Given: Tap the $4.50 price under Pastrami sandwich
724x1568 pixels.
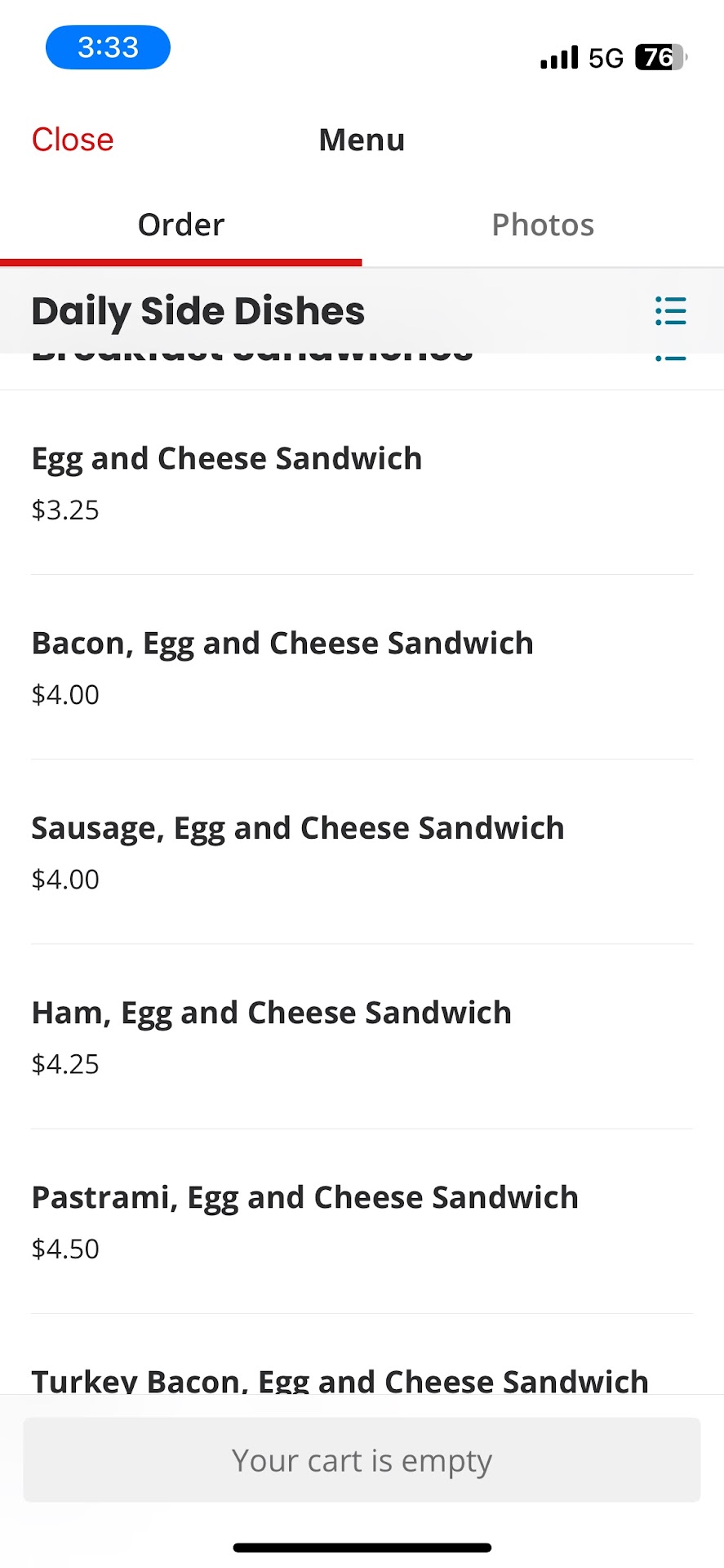Looking at the screenshot, I should point(65,1249).
